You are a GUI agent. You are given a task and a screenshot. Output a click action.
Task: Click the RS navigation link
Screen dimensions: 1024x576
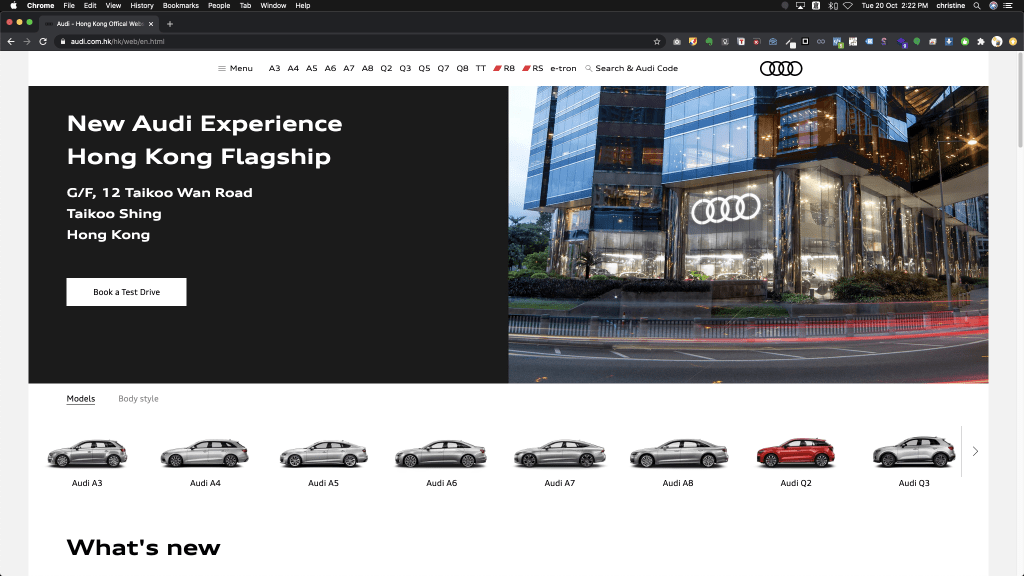533,69
